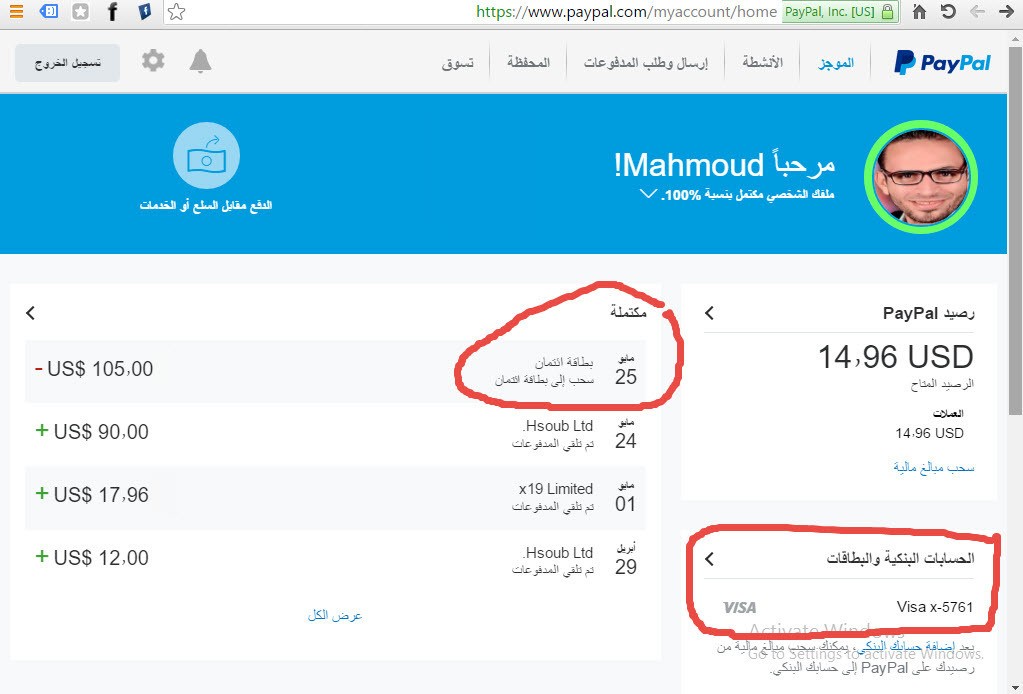Click the browser back arrow
This screenshot has height=694, width=1023.
click(x=977, y=11)
